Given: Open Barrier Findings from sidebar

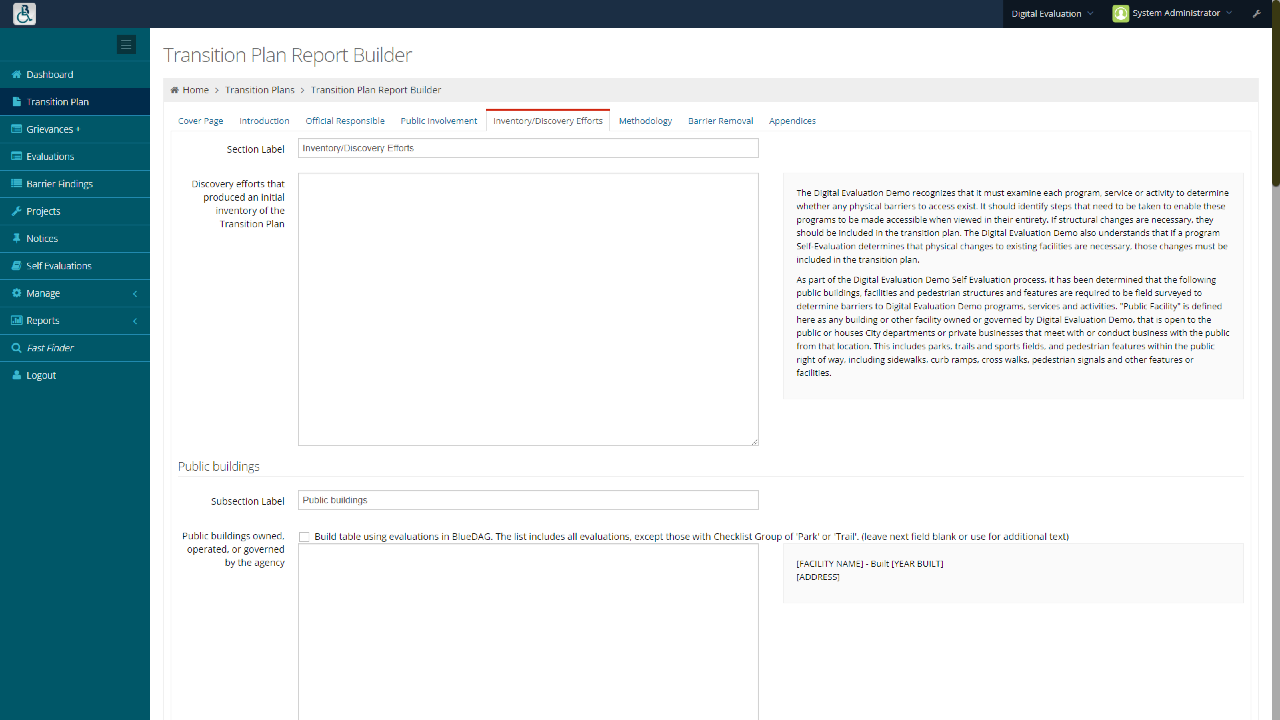Looking at the screenshot, I should [75, 184].
